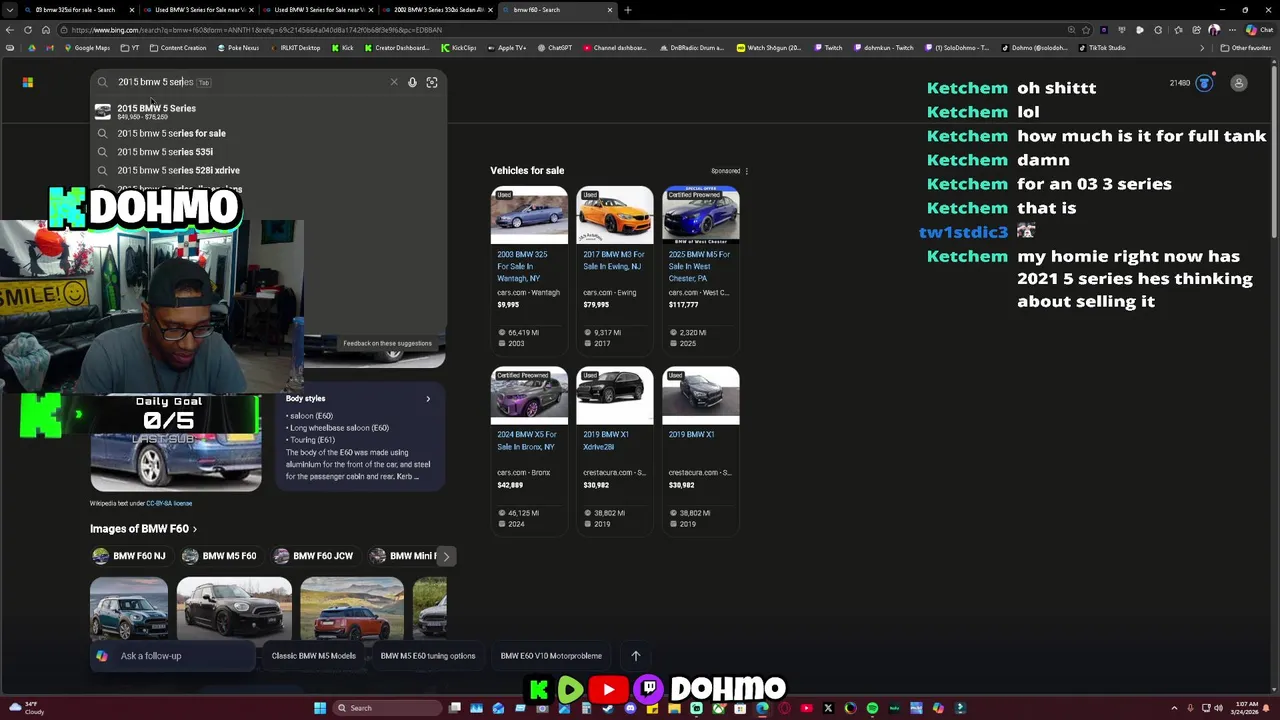Click the purple 2024 BMW X5 thumbnail
Screen dimensions: 1280x720
529,396
